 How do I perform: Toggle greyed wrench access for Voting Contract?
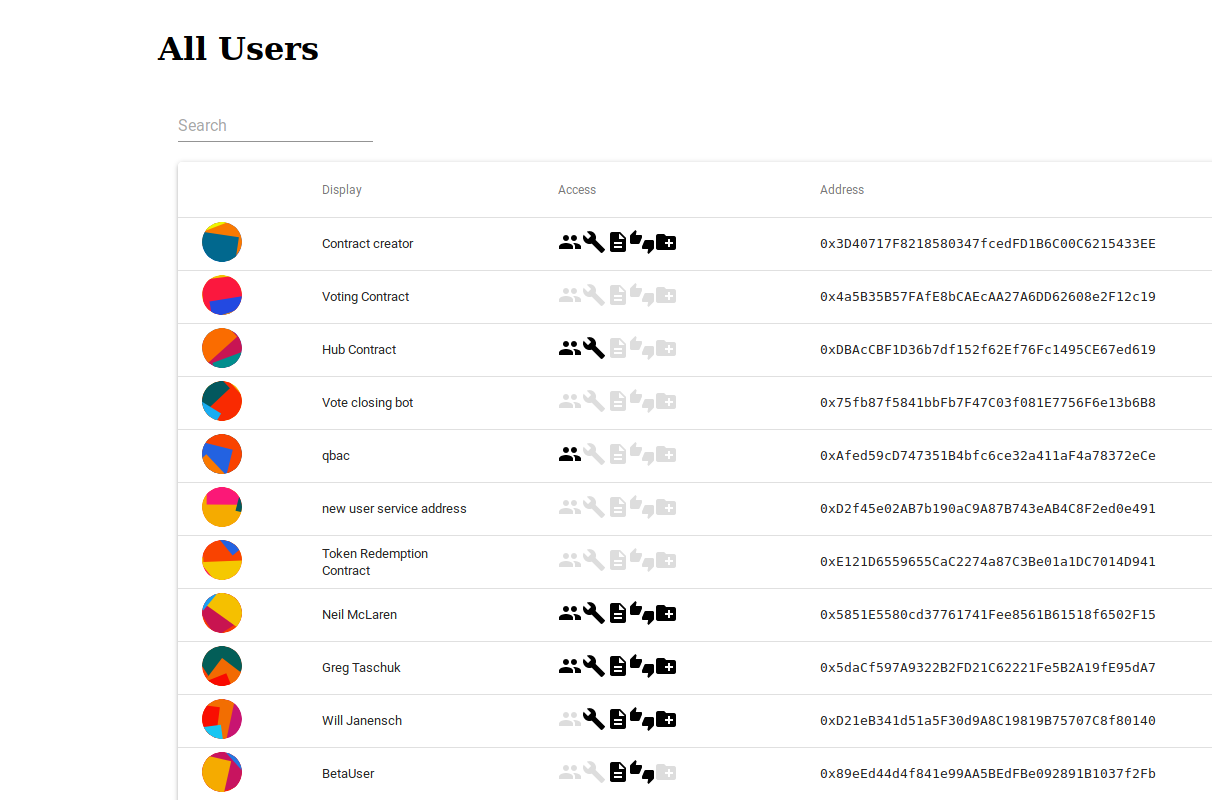click(594, 296)
